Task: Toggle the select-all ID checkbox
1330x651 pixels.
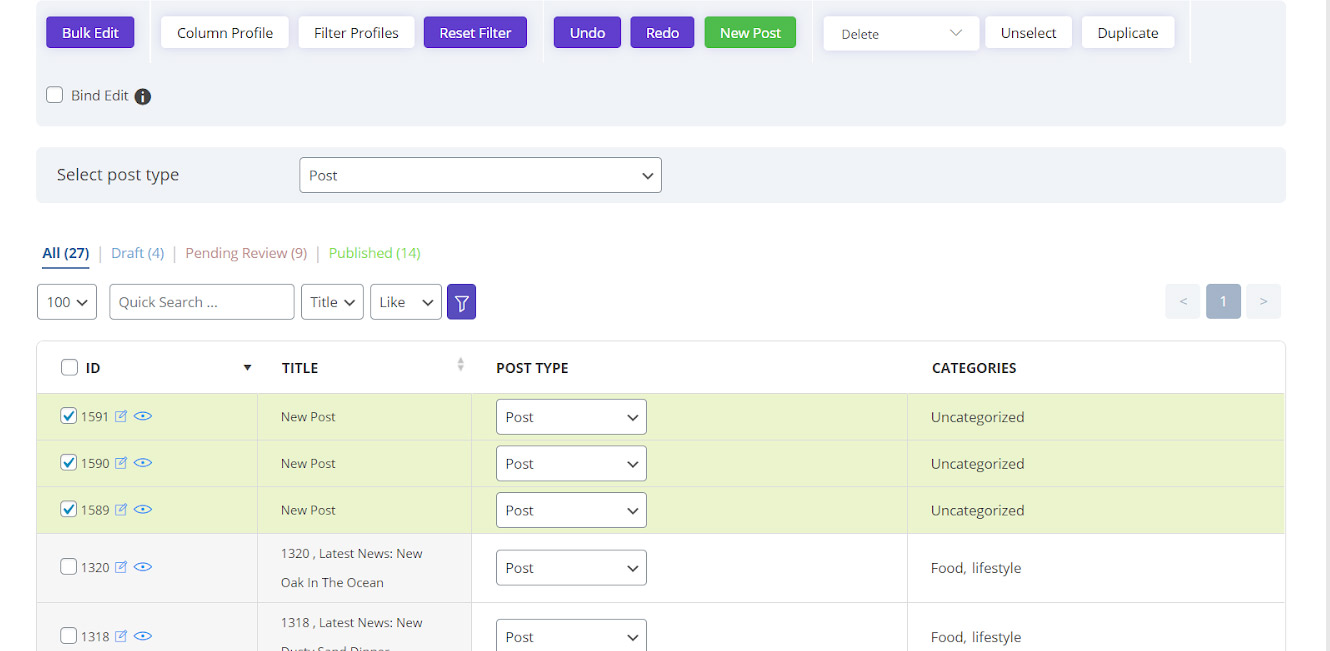Action: point(69,367)
